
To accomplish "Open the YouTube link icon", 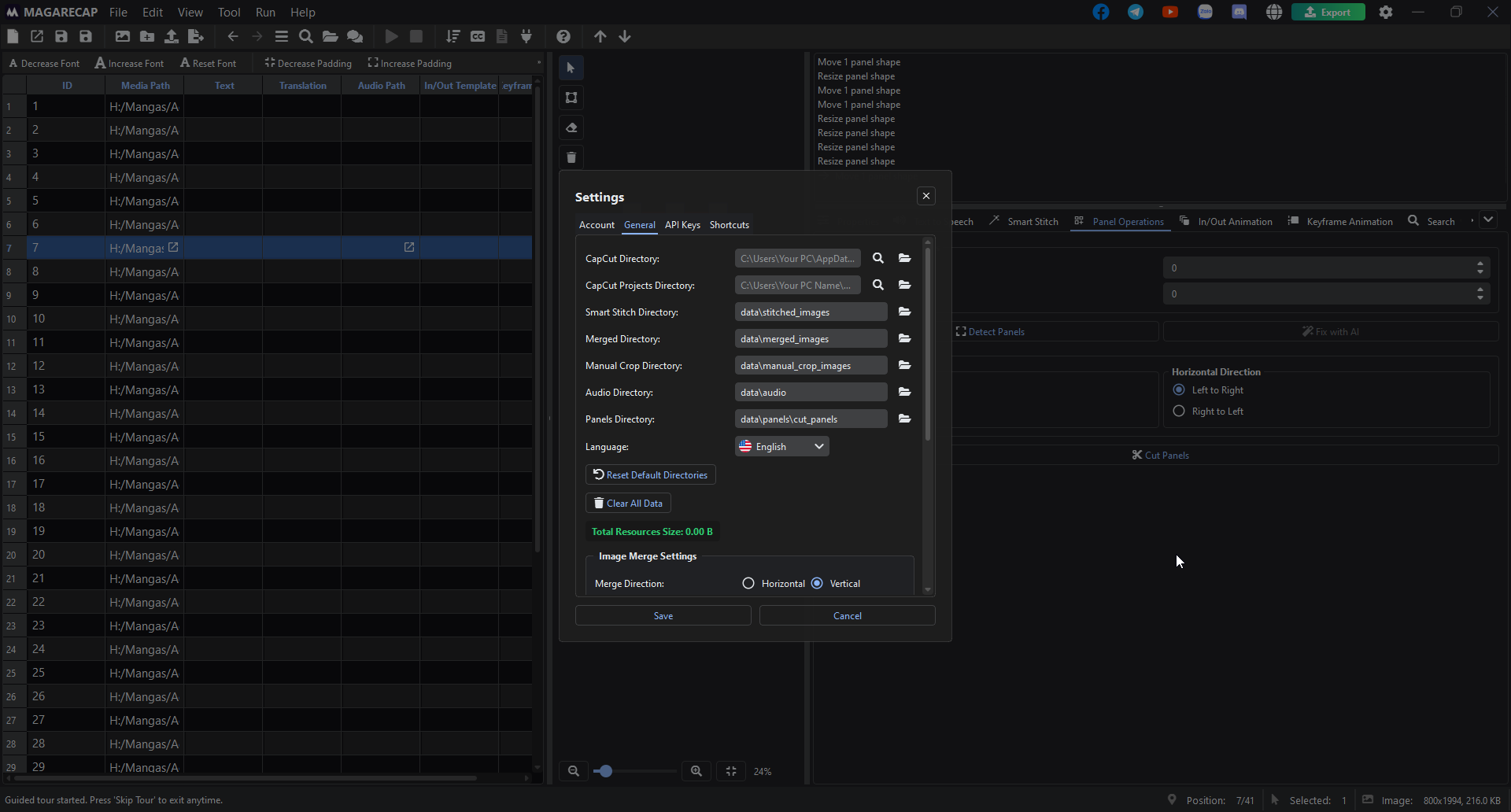I will pos(1170,12).
